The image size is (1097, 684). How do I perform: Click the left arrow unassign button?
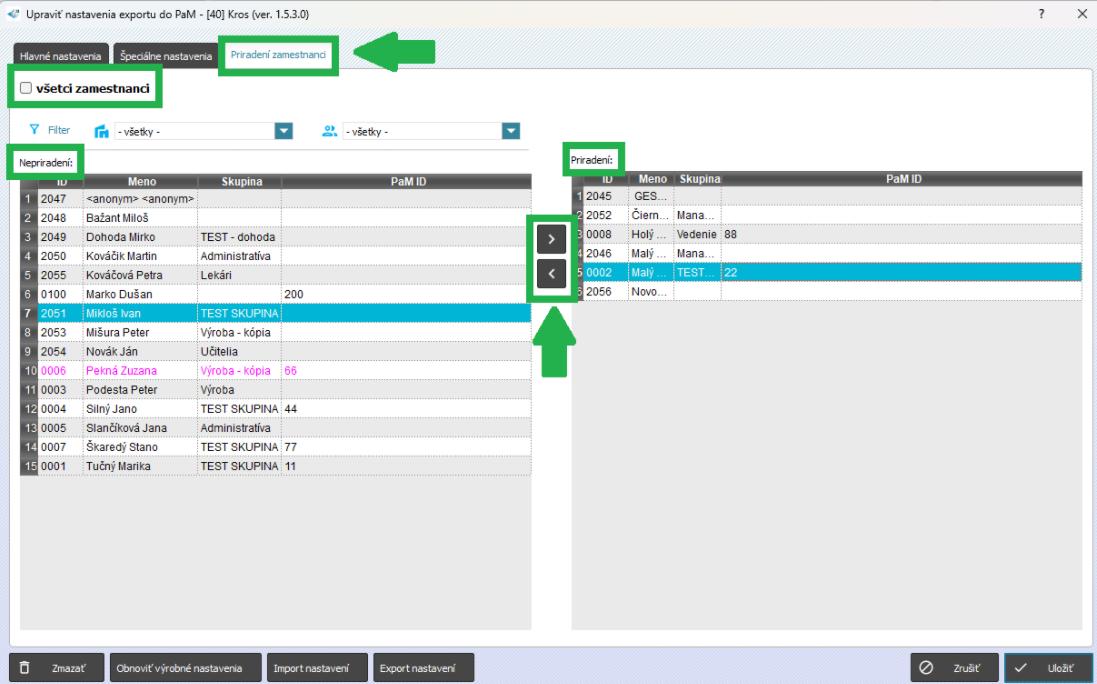(552, 274)
